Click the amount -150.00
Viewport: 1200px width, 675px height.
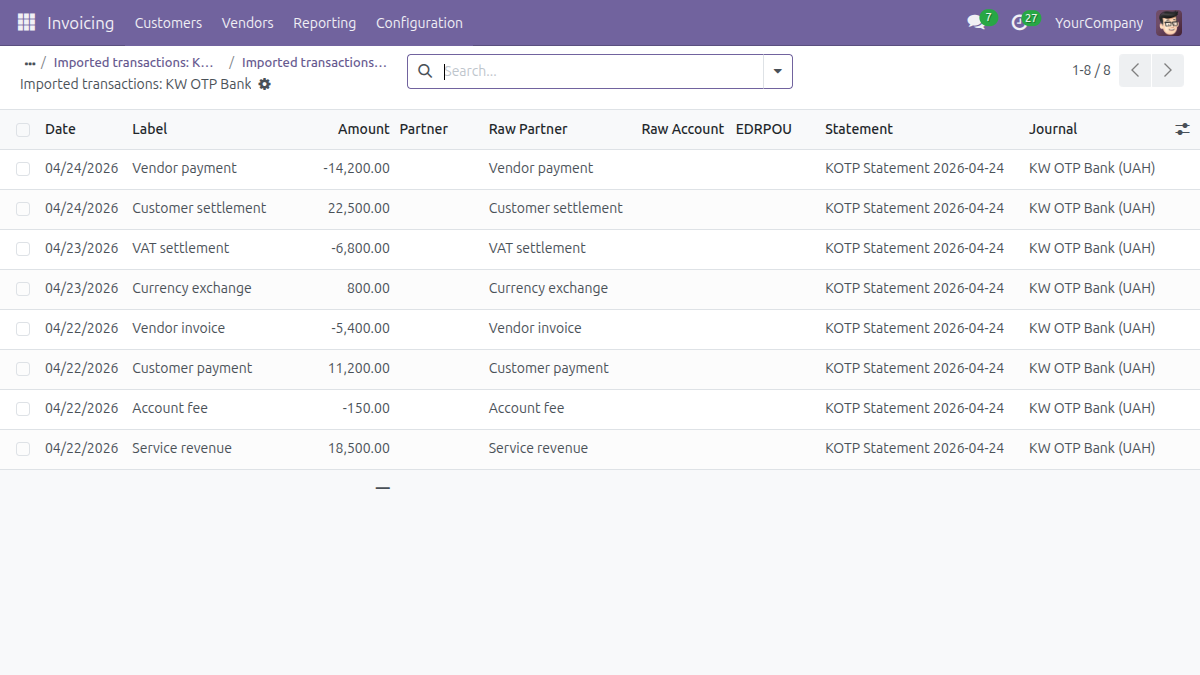pos(366,408)
